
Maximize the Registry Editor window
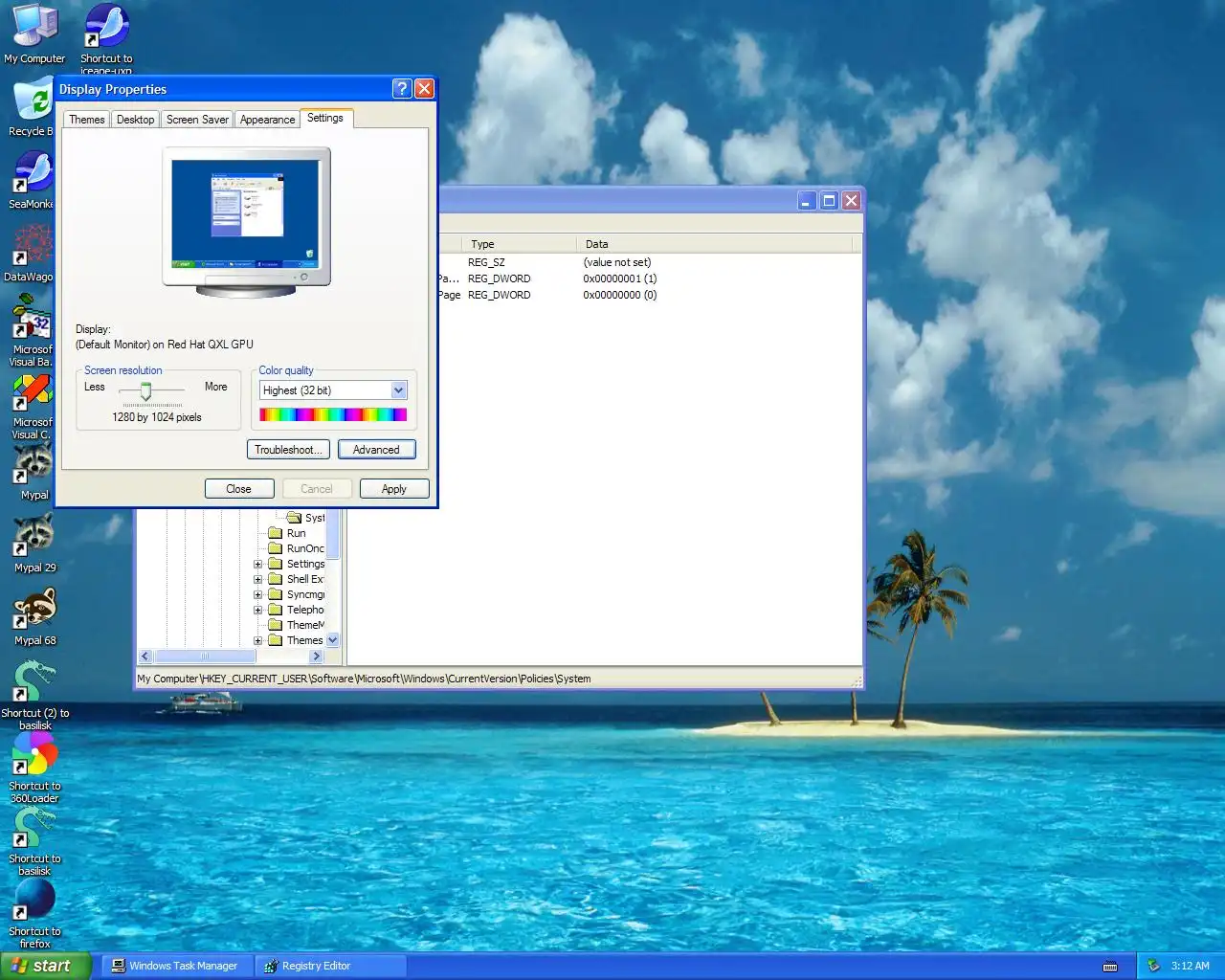829,200
